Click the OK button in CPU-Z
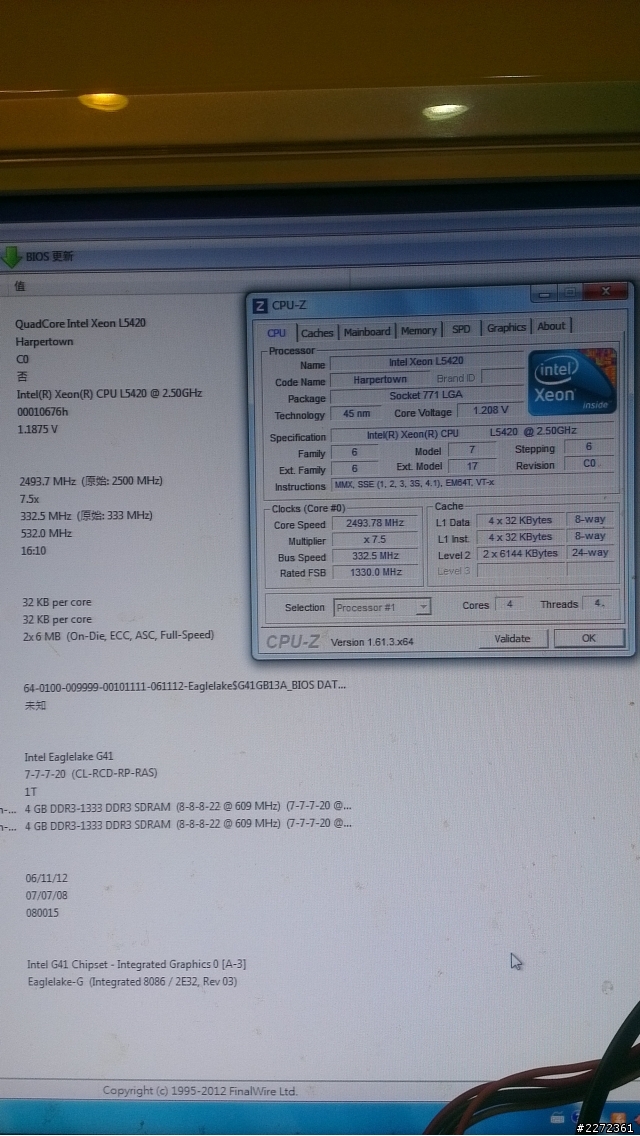The height and width of the screenshot is (1136, 640). [588, 638]
